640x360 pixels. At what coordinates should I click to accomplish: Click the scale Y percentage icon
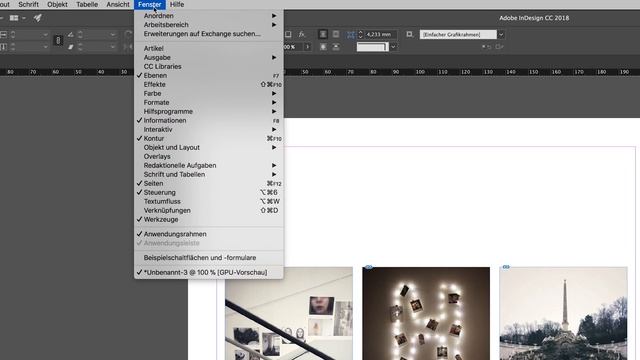tap(3, 47)
